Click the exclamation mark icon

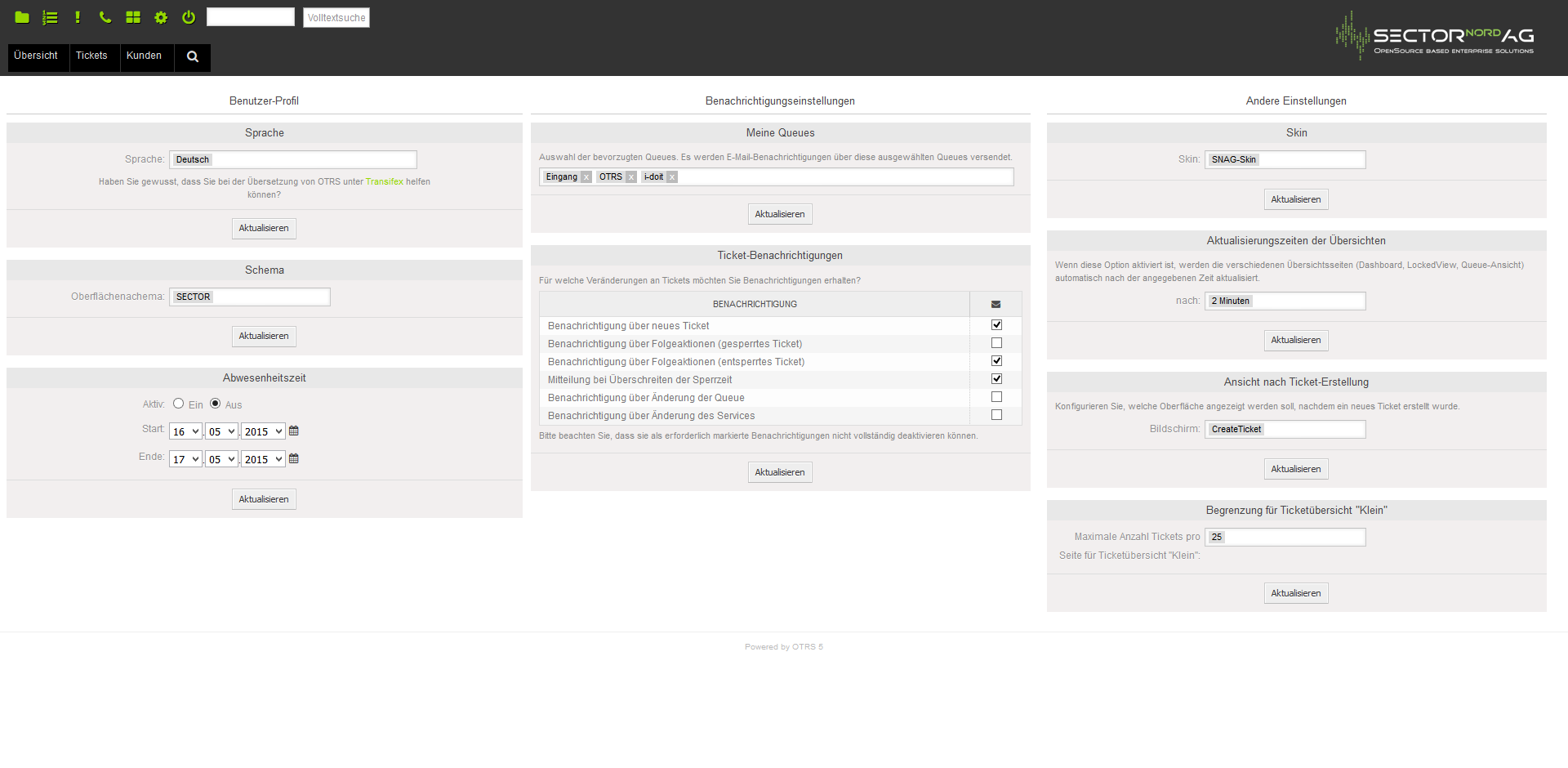78,17
